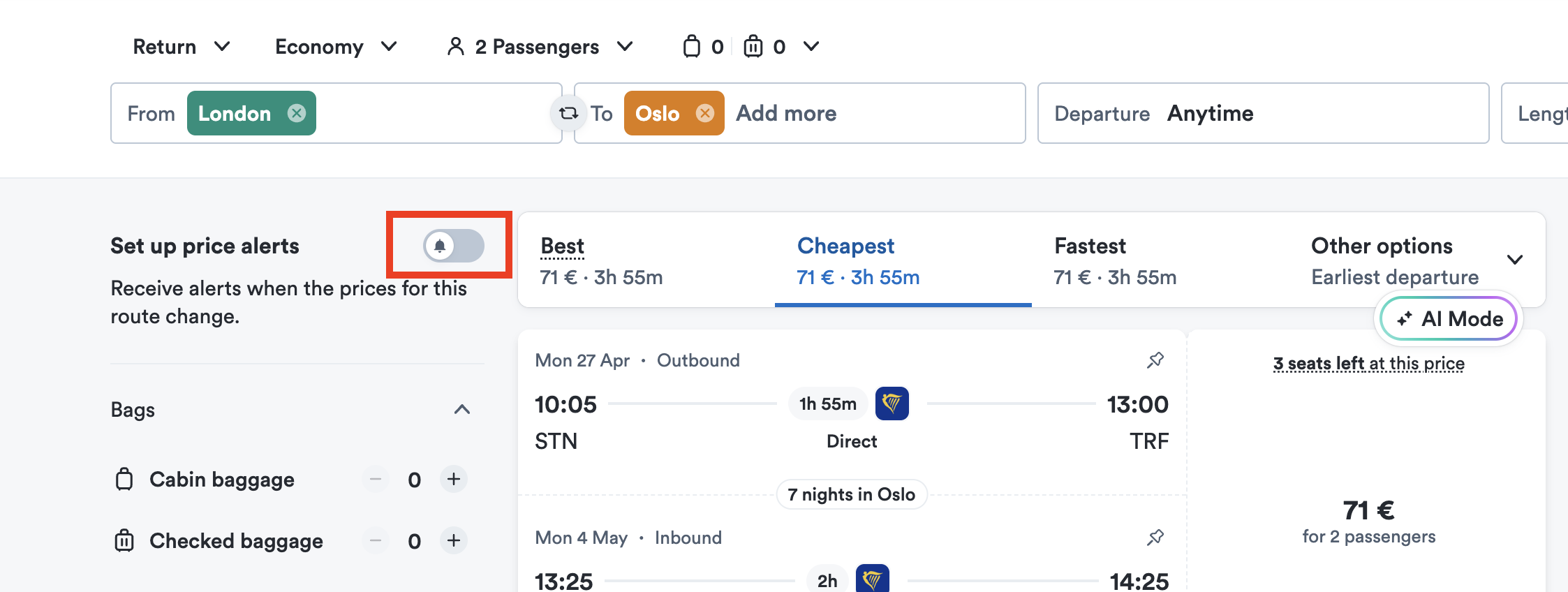This screenshot has width=1568, height=592.
Task: Remove Oslo from the To field
Action: pos(705,113)
